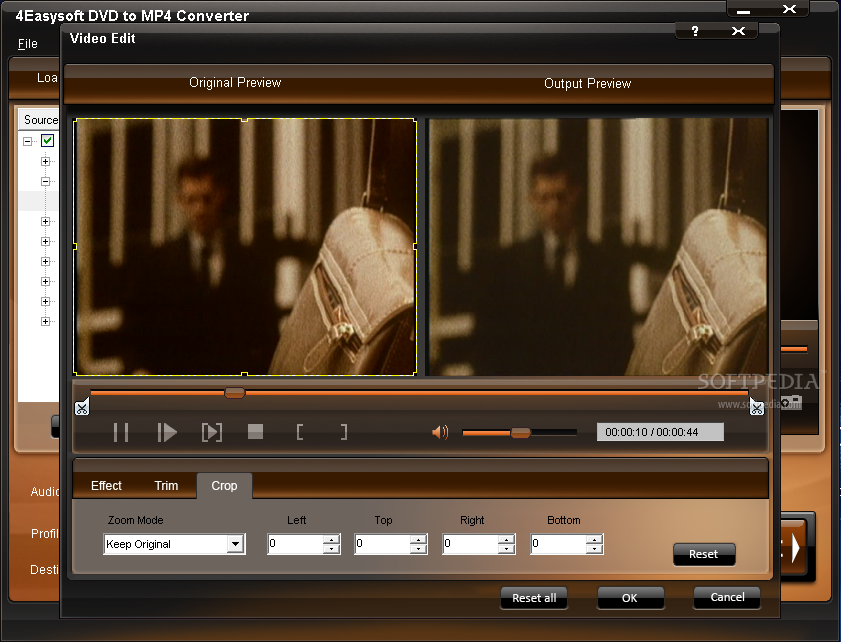
Task: Decrease the Left crop value
Action: coord(331,549)
